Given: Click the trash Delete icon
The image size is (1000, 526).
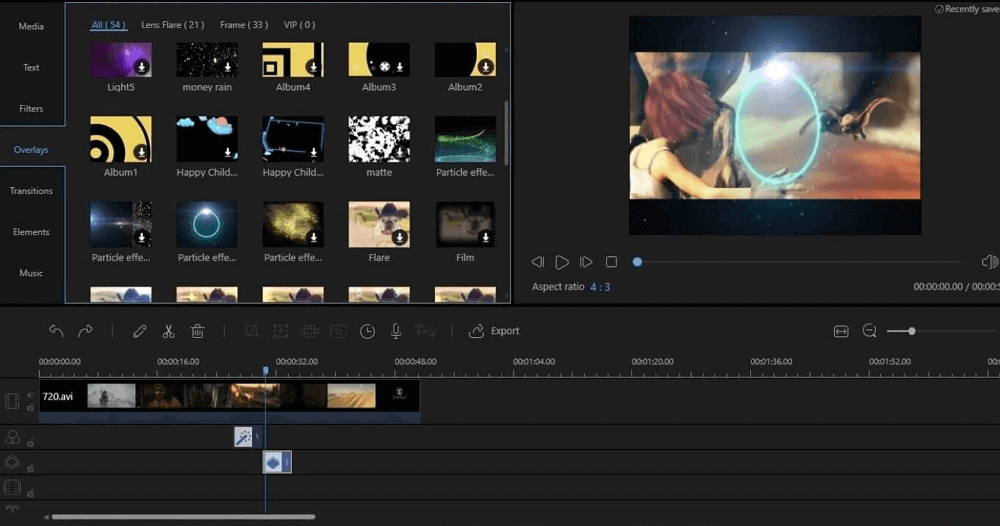Looking at the screenshot, I should 198,331.
